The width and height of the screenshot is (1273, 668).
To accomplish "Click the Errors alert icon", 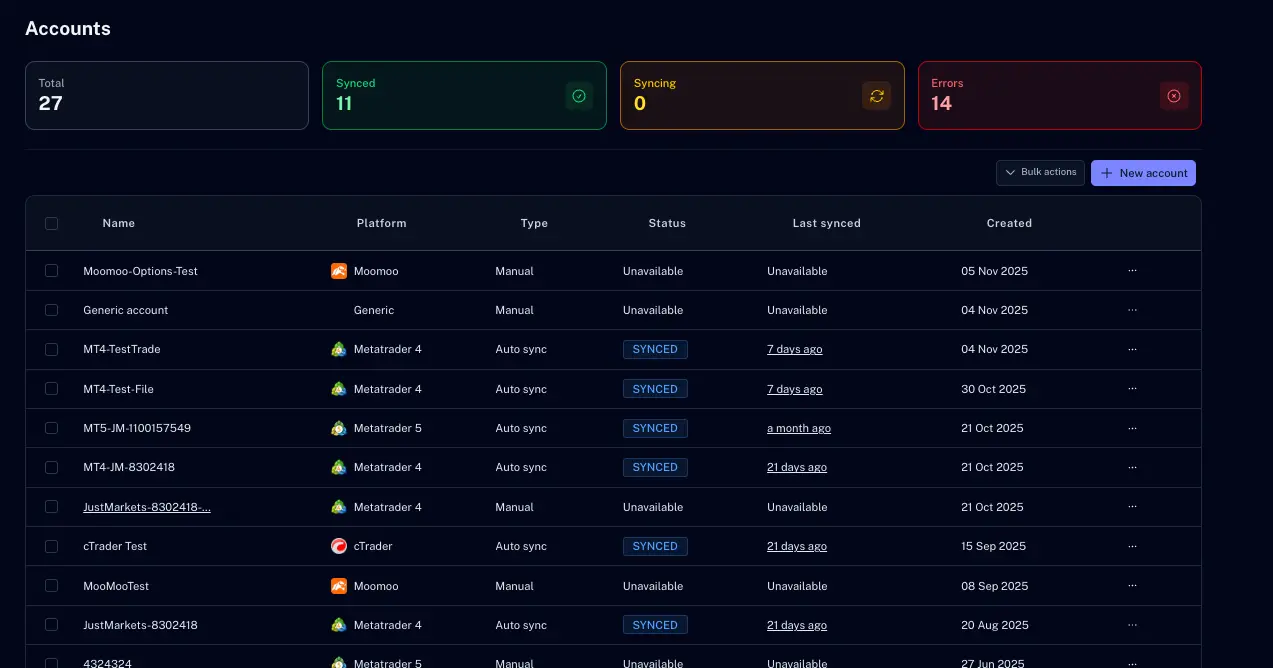I will [1174, 96].
